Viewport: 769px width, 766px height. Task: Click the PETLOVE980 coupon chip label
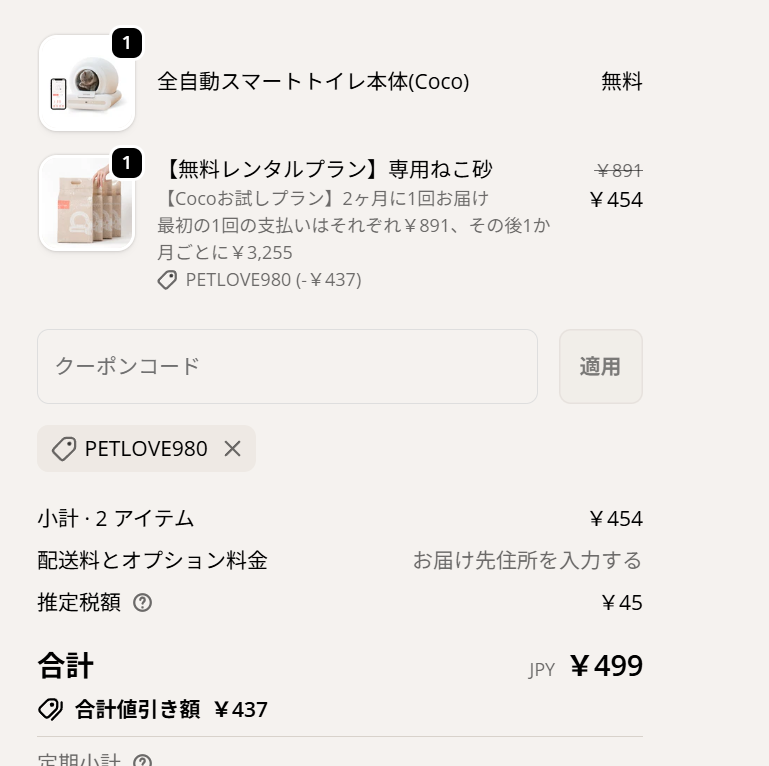(x=146, y=449)
